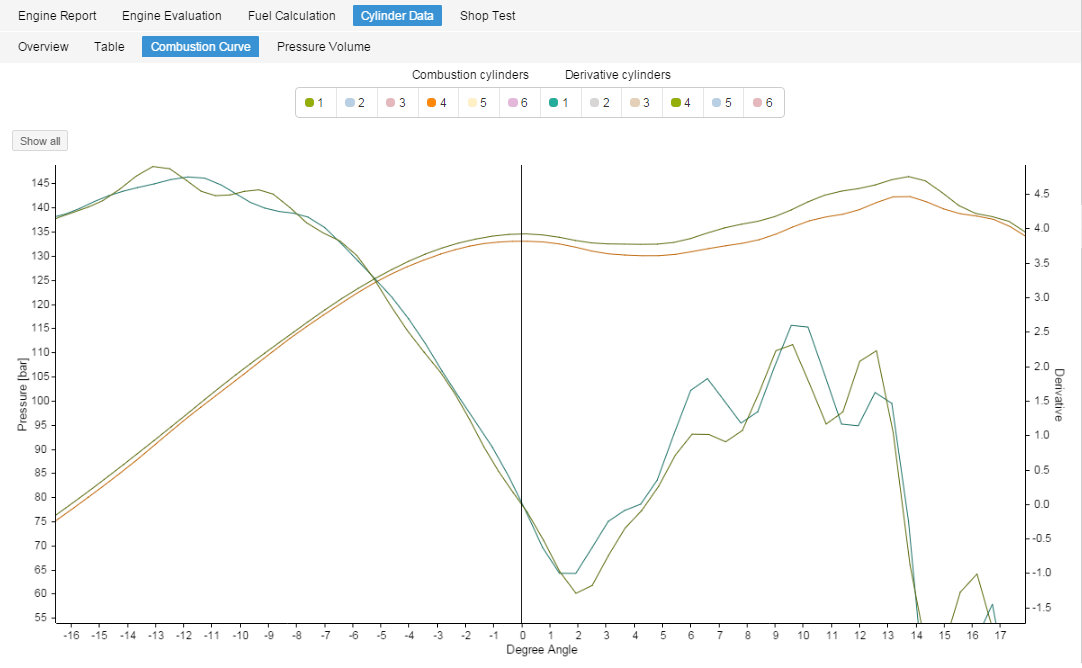Click the orange dot icon for combustion cylinder 4
This screenshot has width=1082, height=668.
[x=431, y=102]
